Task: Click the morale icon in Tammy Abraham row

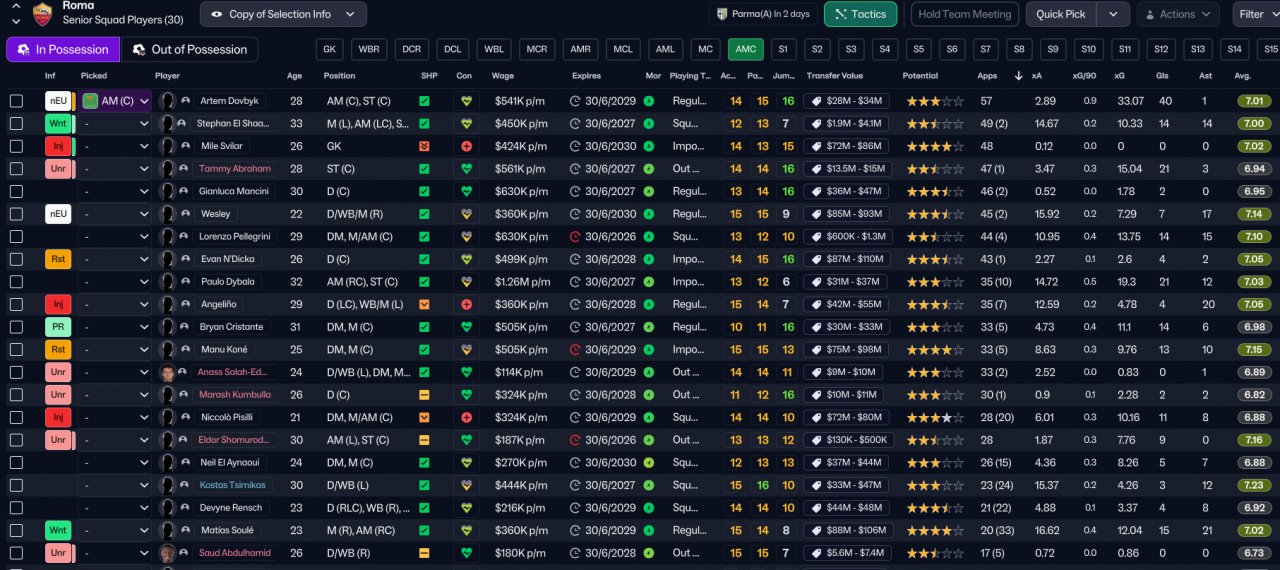Action: [649, 169]
